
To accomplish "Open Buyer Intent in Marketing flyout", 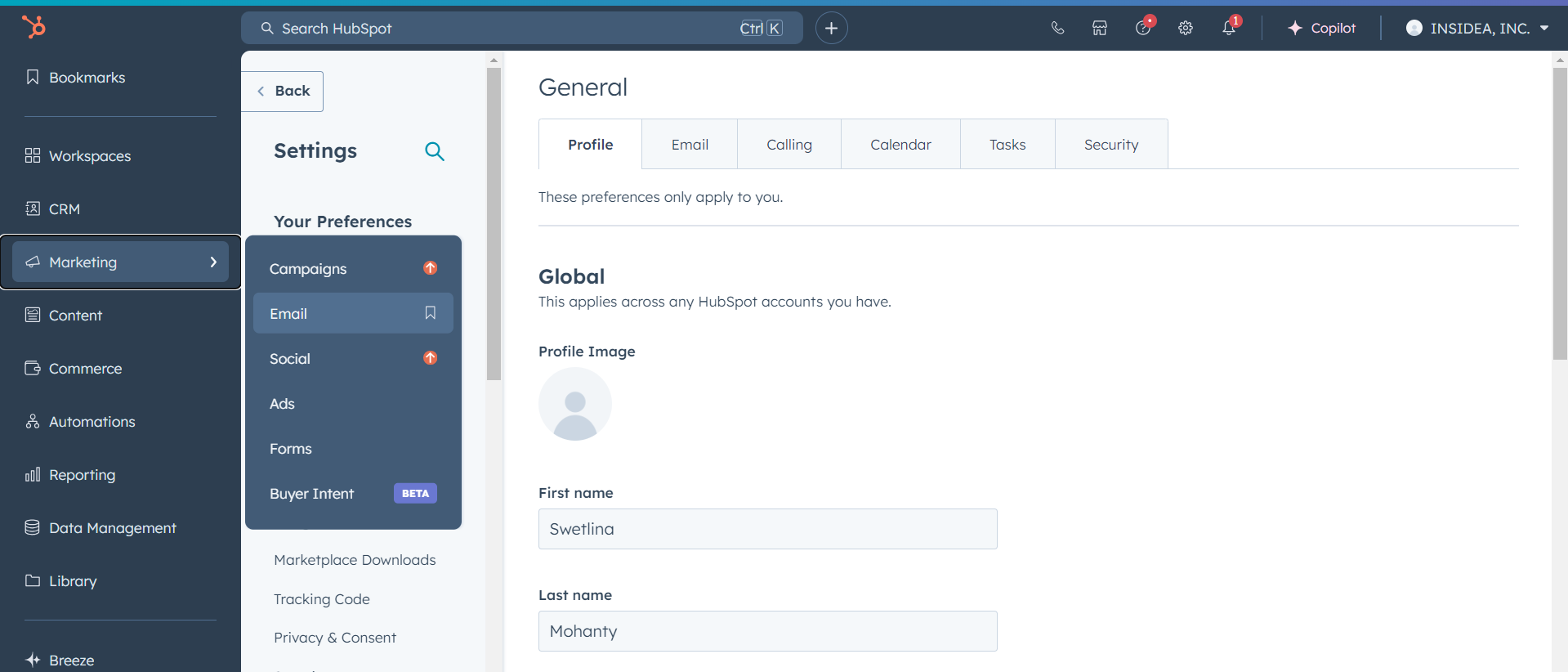I will [353, 493].
